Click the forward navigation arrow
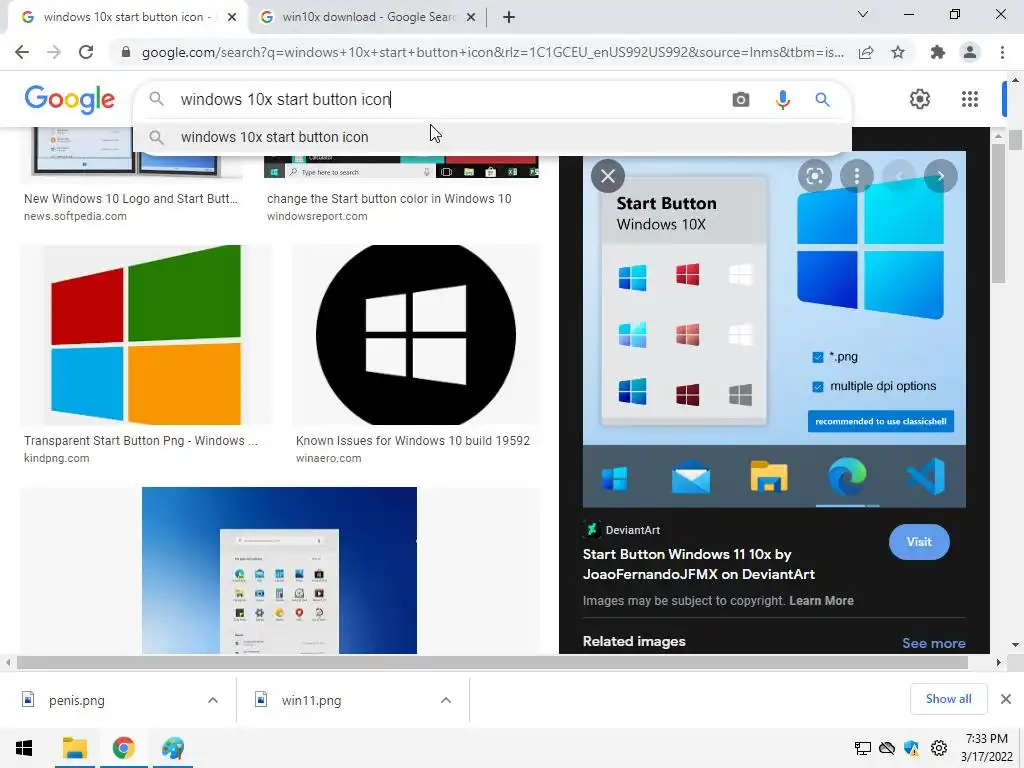The width and height of the screenshot is (1024, 768). pyautogui.click(x=54, y=52)
